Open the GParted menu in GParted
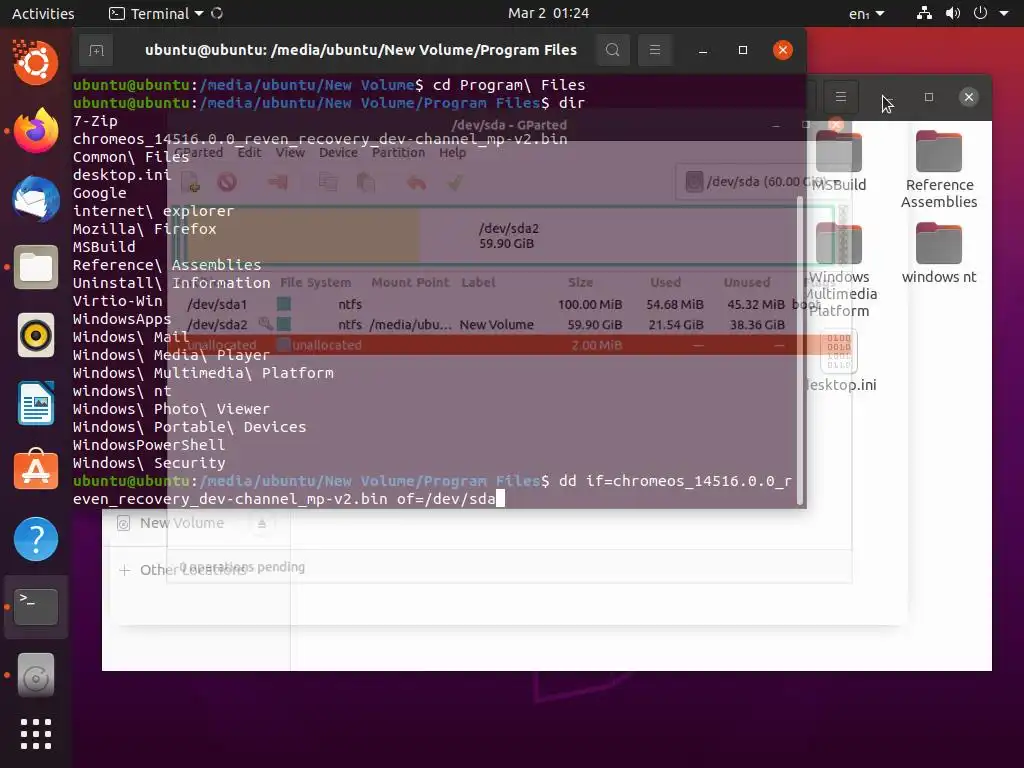 click(199, 152)
